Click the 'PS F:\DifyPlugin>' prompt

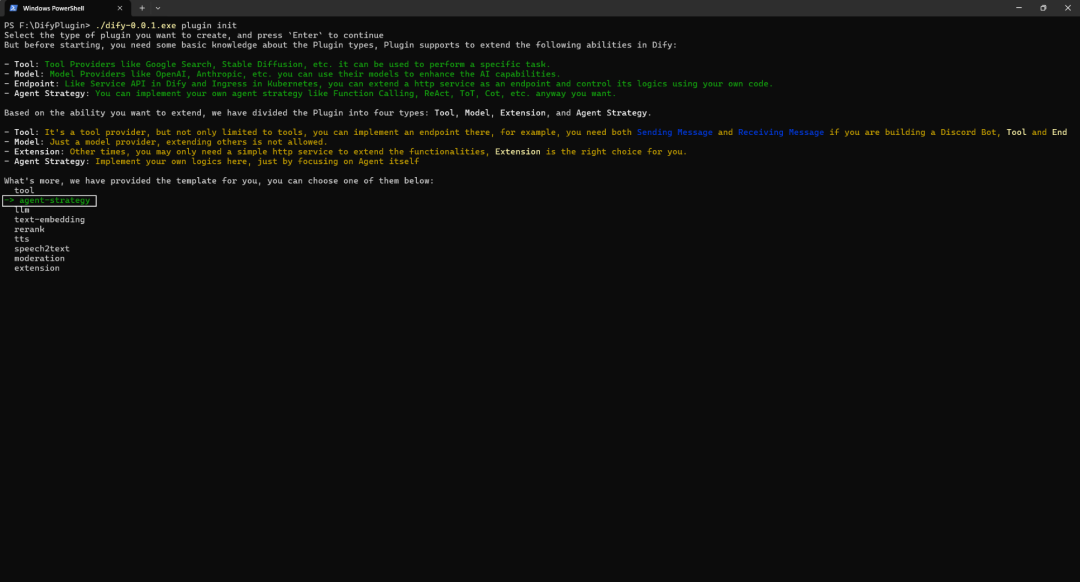(x=47, y=25)
